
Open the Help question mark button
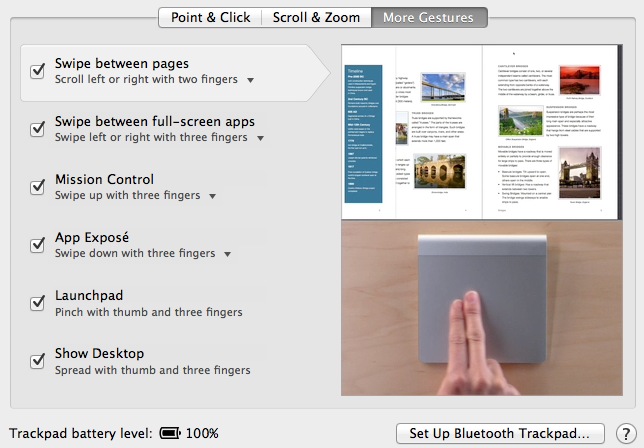click(625, 433)
